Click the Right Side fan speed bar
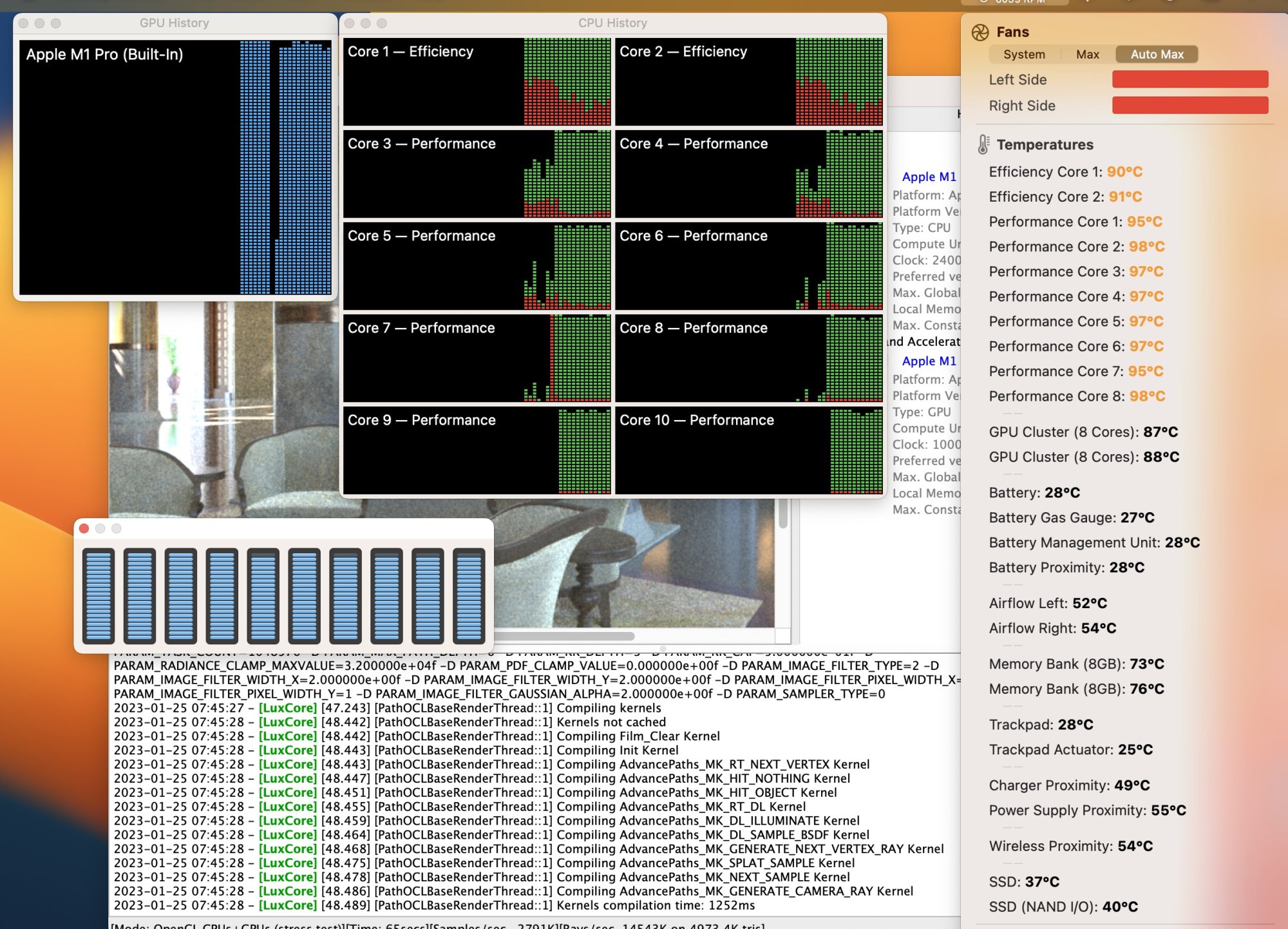 coord(1189,105)
